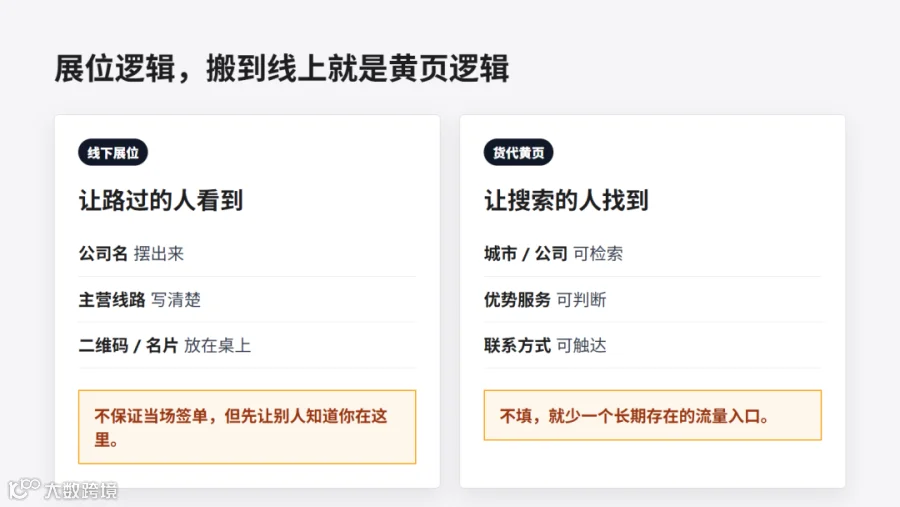Select the 公司名 摆出来 row

247,254
